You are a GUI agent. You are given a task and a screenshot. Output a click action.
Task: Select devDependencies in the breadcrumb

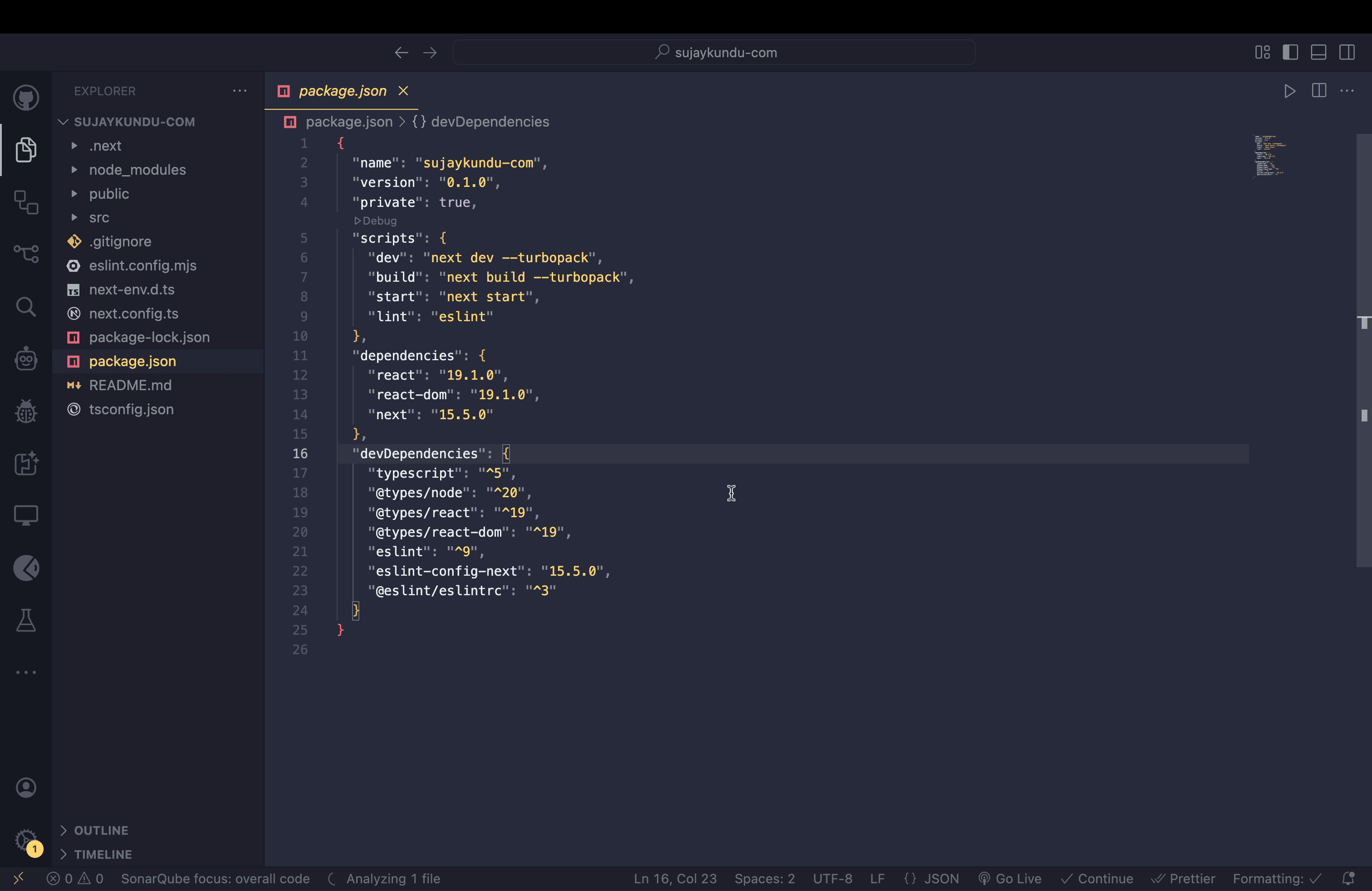pos(490,122)
